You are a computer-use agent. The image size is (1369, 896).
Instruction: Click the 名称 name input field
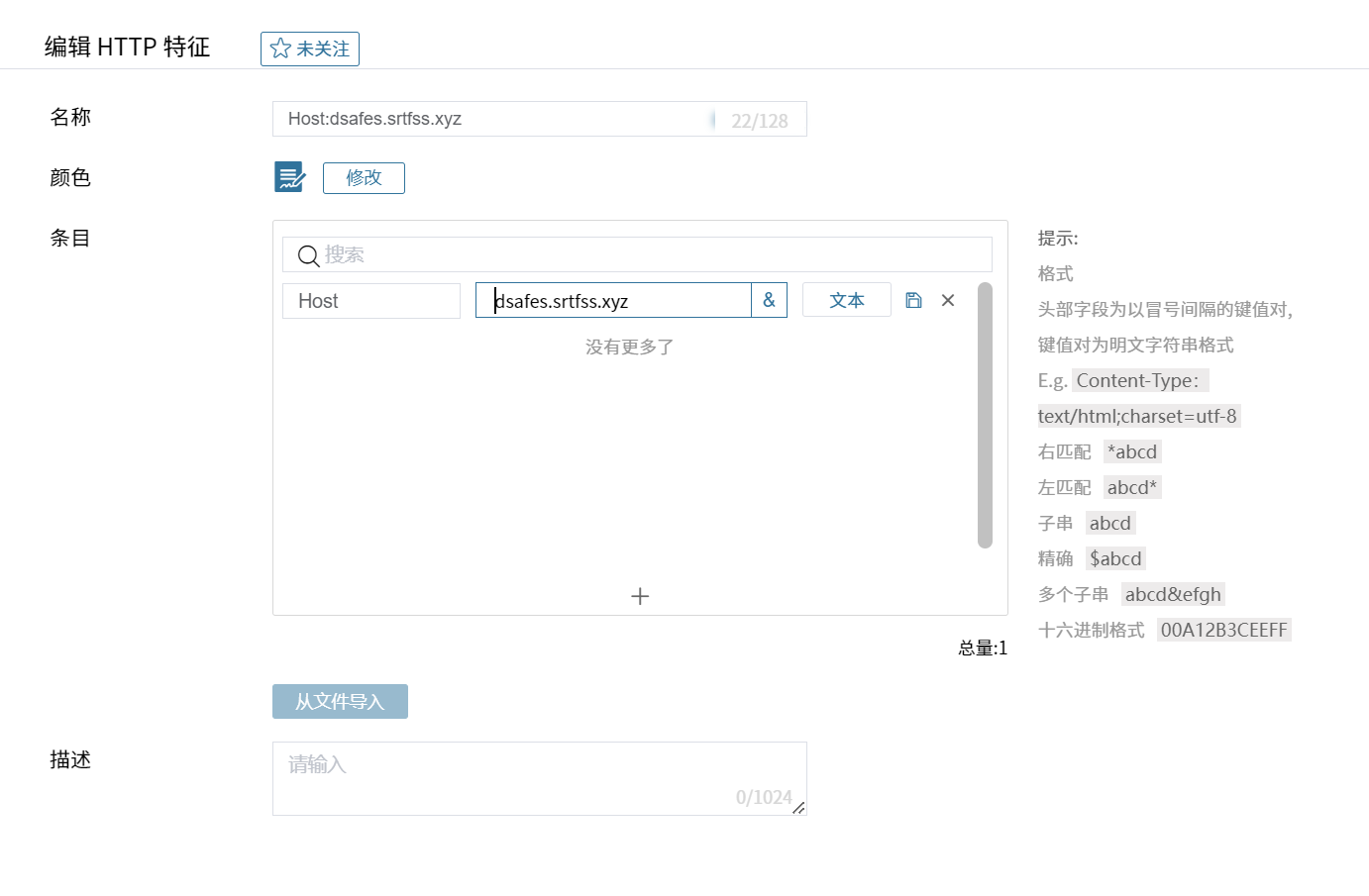(x=495, y=119)
